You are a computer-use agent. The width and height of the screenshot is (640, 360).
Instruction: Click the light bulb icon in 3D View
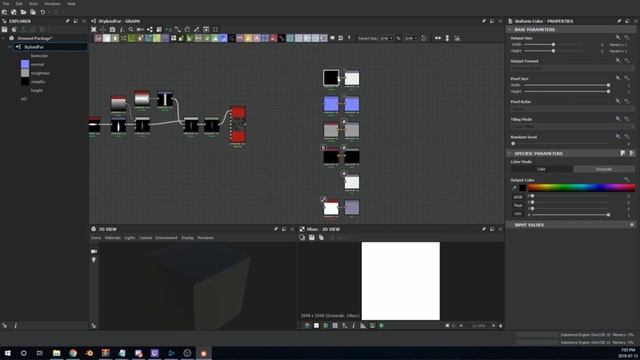pos(94,260)
